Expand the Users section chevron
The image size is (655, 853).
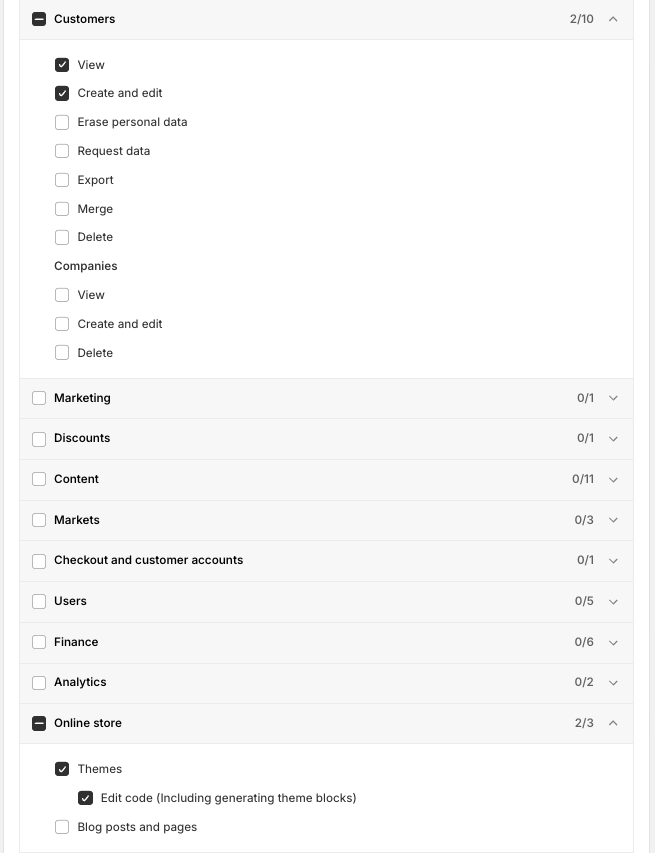coord(613,601)
